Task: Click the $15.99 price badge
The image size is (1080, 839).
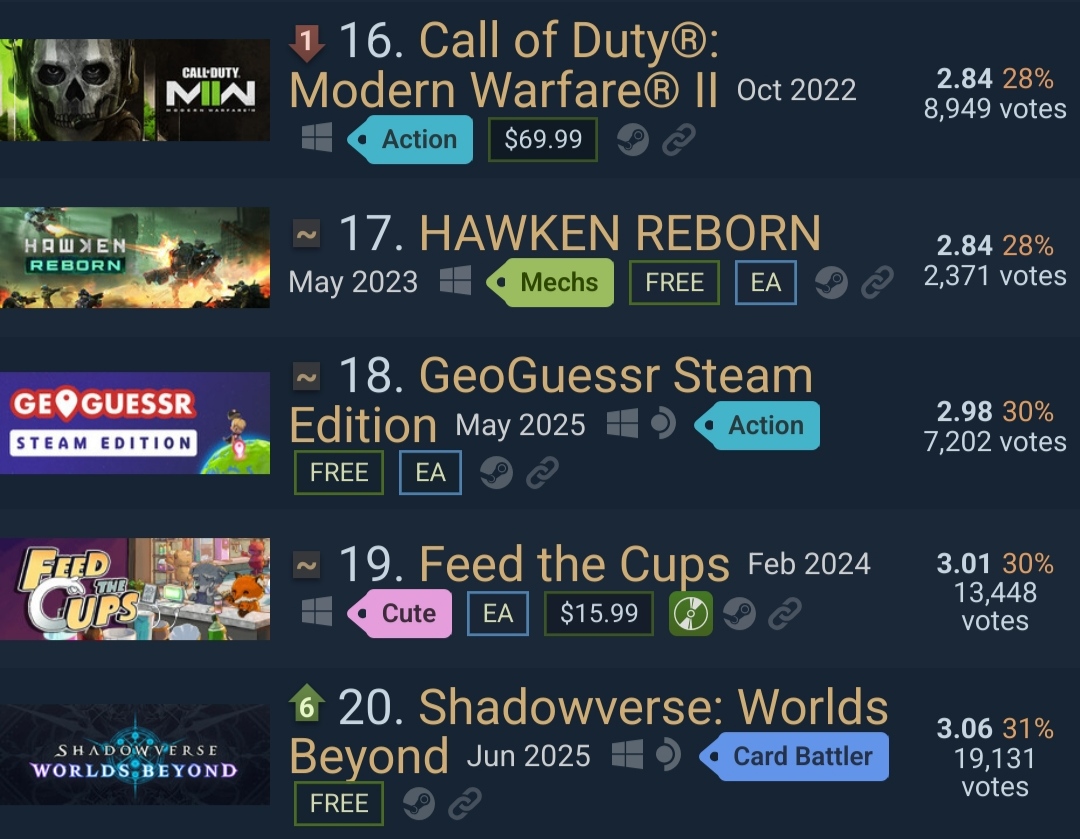Action: tap(599, 613)
